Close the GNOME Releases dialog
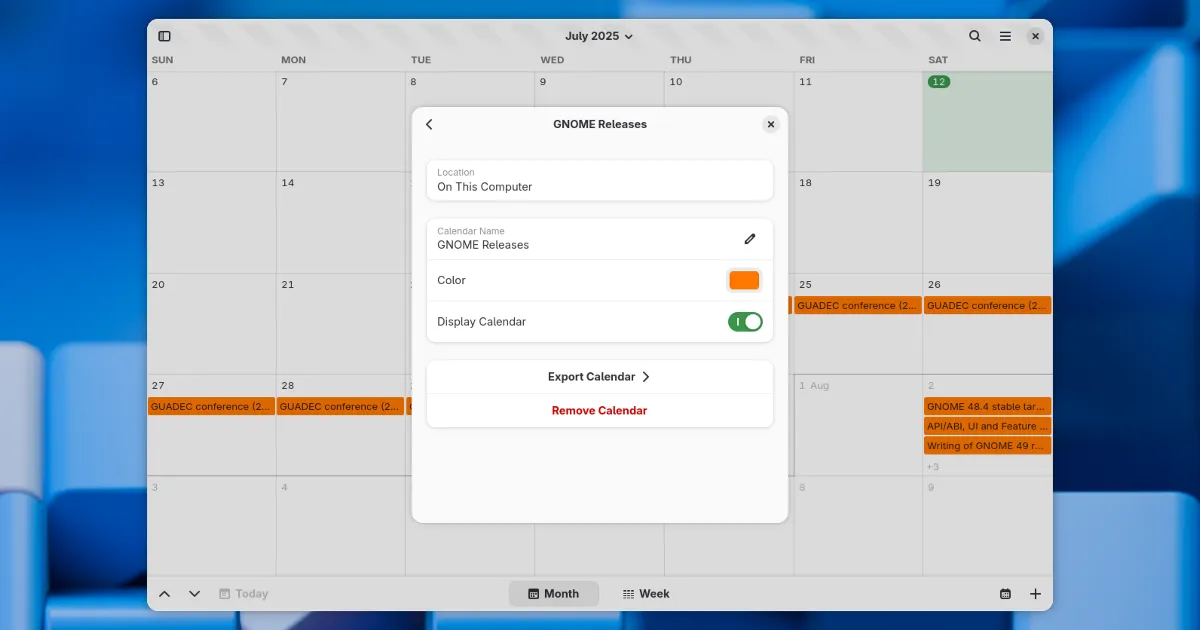Viewport: 1200px width, 630px height. tap(771, 124)
